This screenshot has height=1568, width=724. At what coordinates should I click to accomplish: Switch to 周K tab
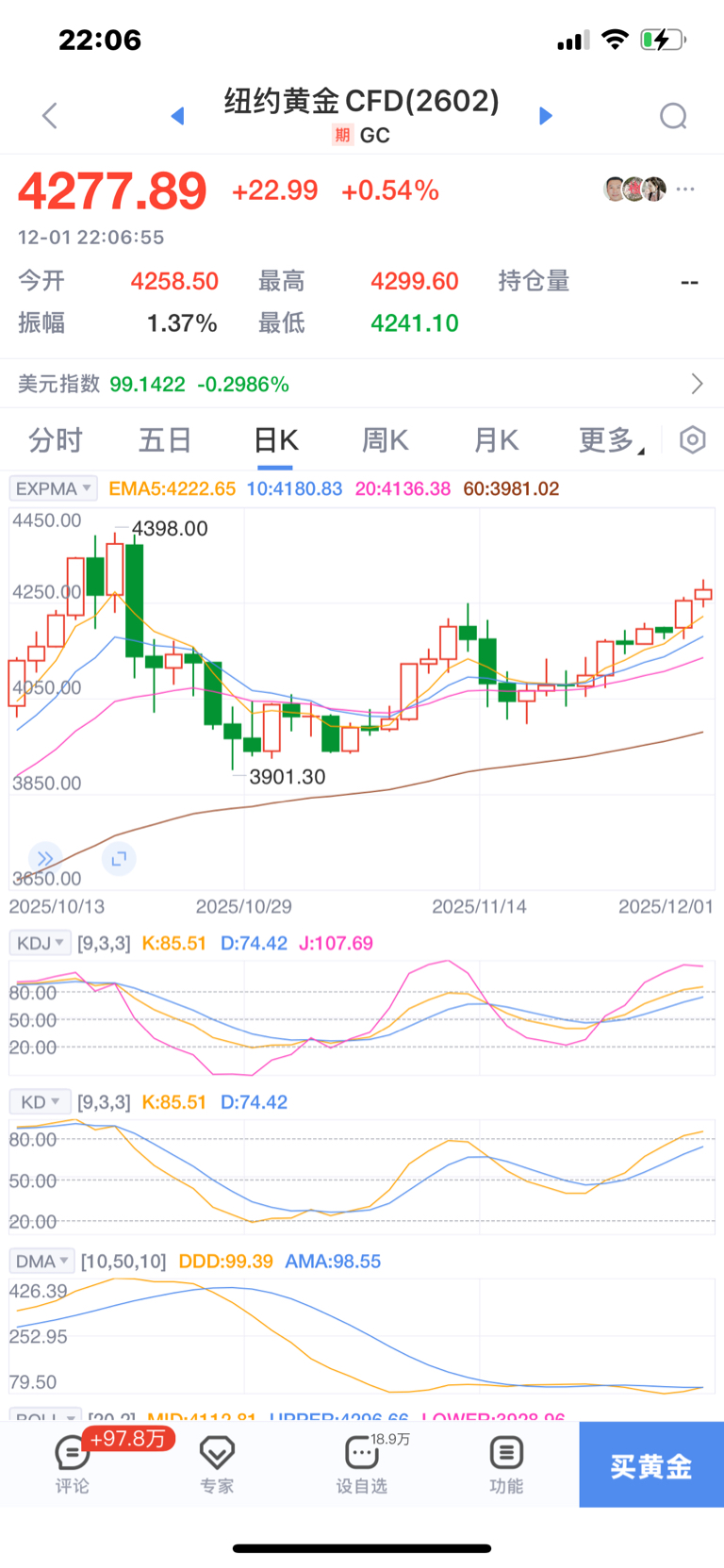click(386, 440)
